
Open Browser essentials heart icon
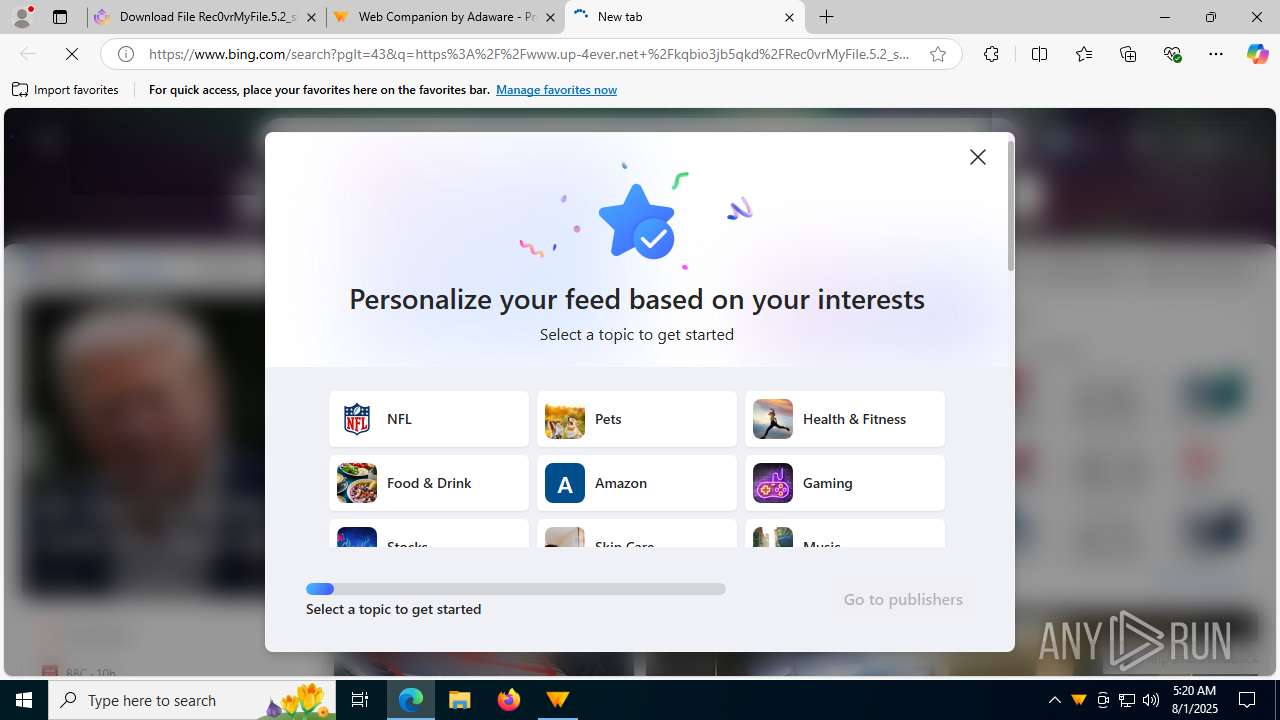pyautogui.click(x=1172, y=54)
